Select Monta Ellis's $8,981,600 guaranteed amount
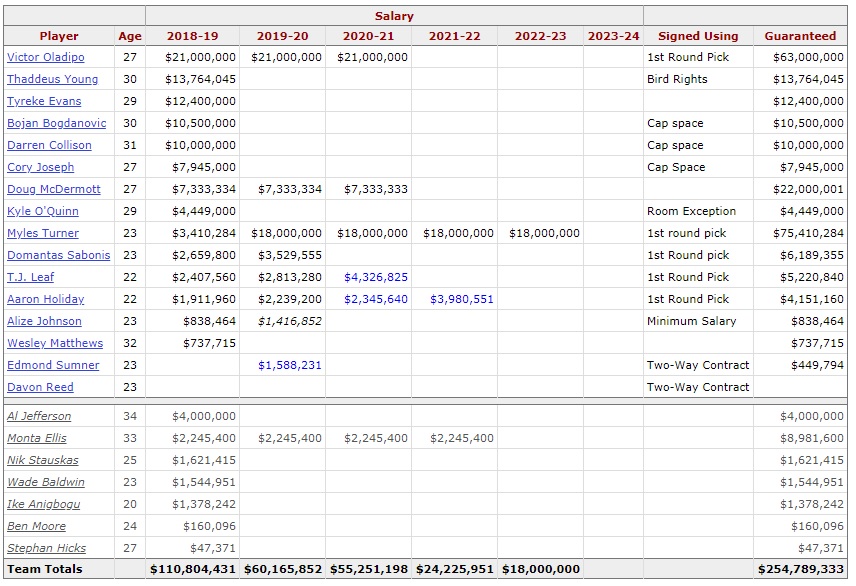This screenshot has height=586, width=856. coord(812,438)
